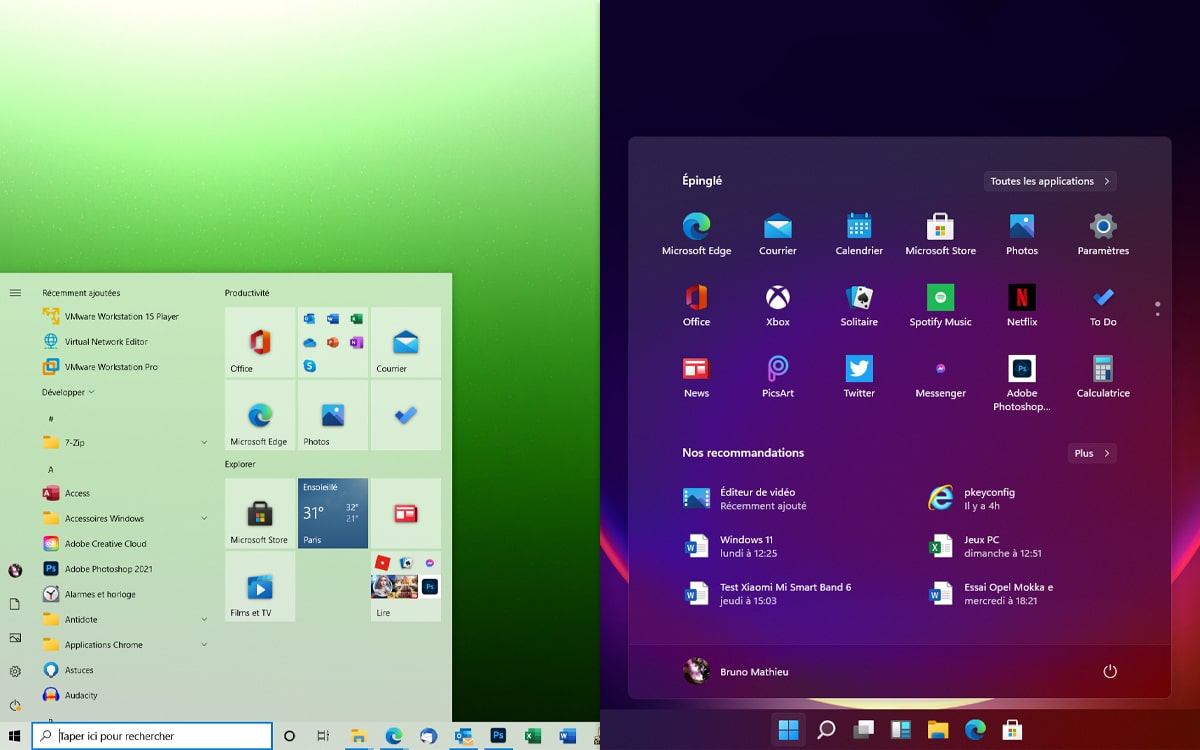The width and height of the screenshot is (1200, 750).
Task: Open recommended Windows 11 Word document
Action: 731,546
